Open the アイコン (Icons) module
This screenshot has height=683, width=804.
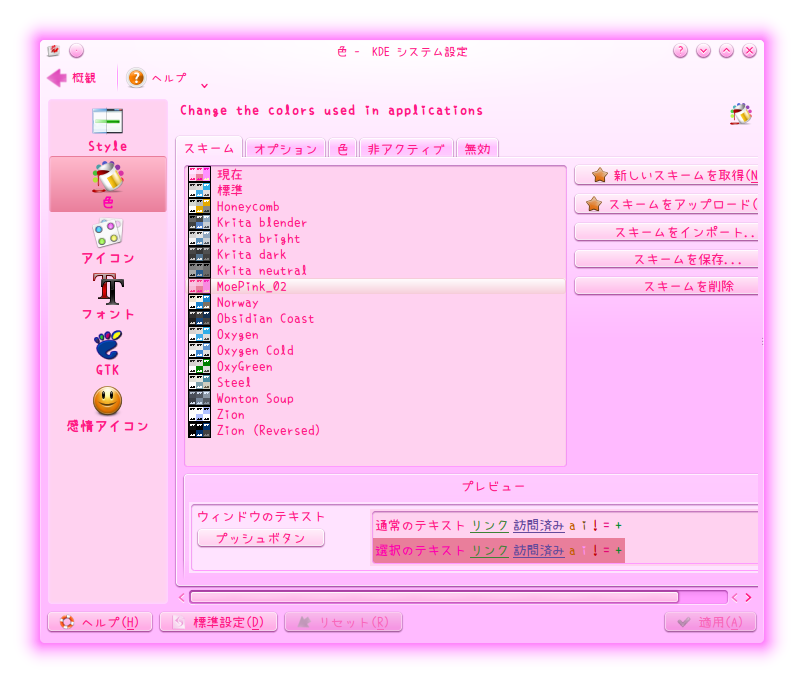(108, 241)
